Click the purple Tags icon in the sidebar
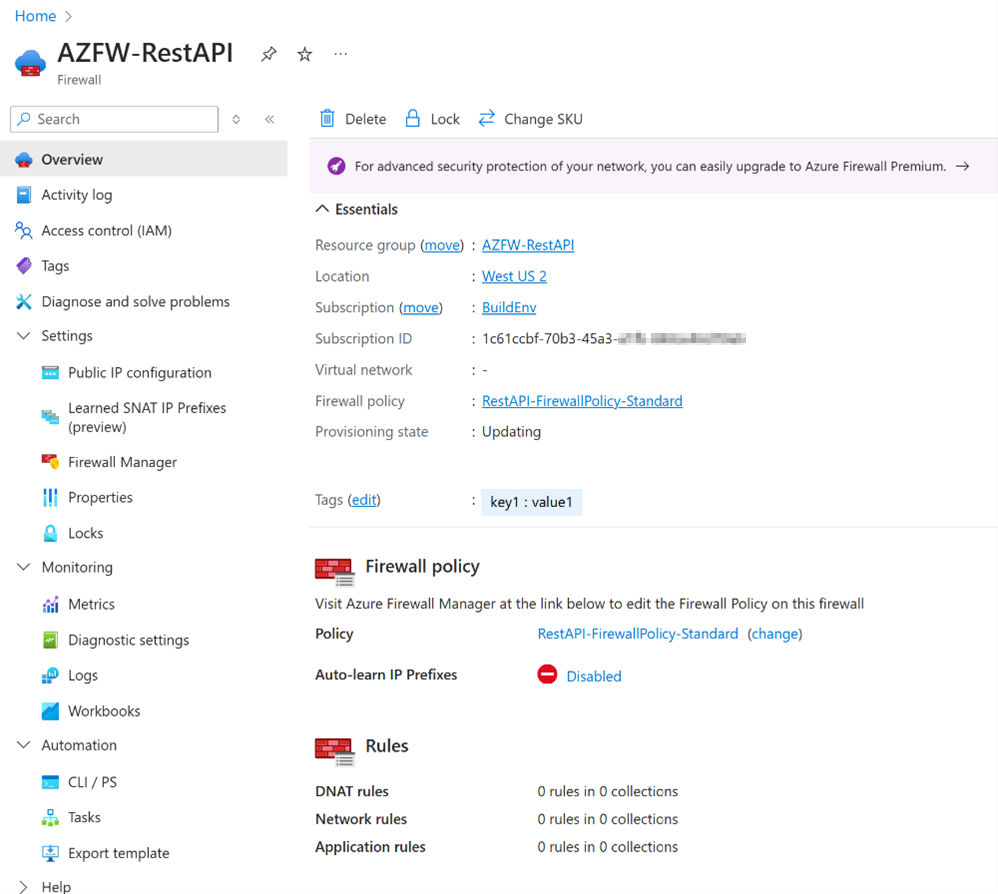This screenshot has height=894, width=998. pyautogui.click(x=24, y=265)
